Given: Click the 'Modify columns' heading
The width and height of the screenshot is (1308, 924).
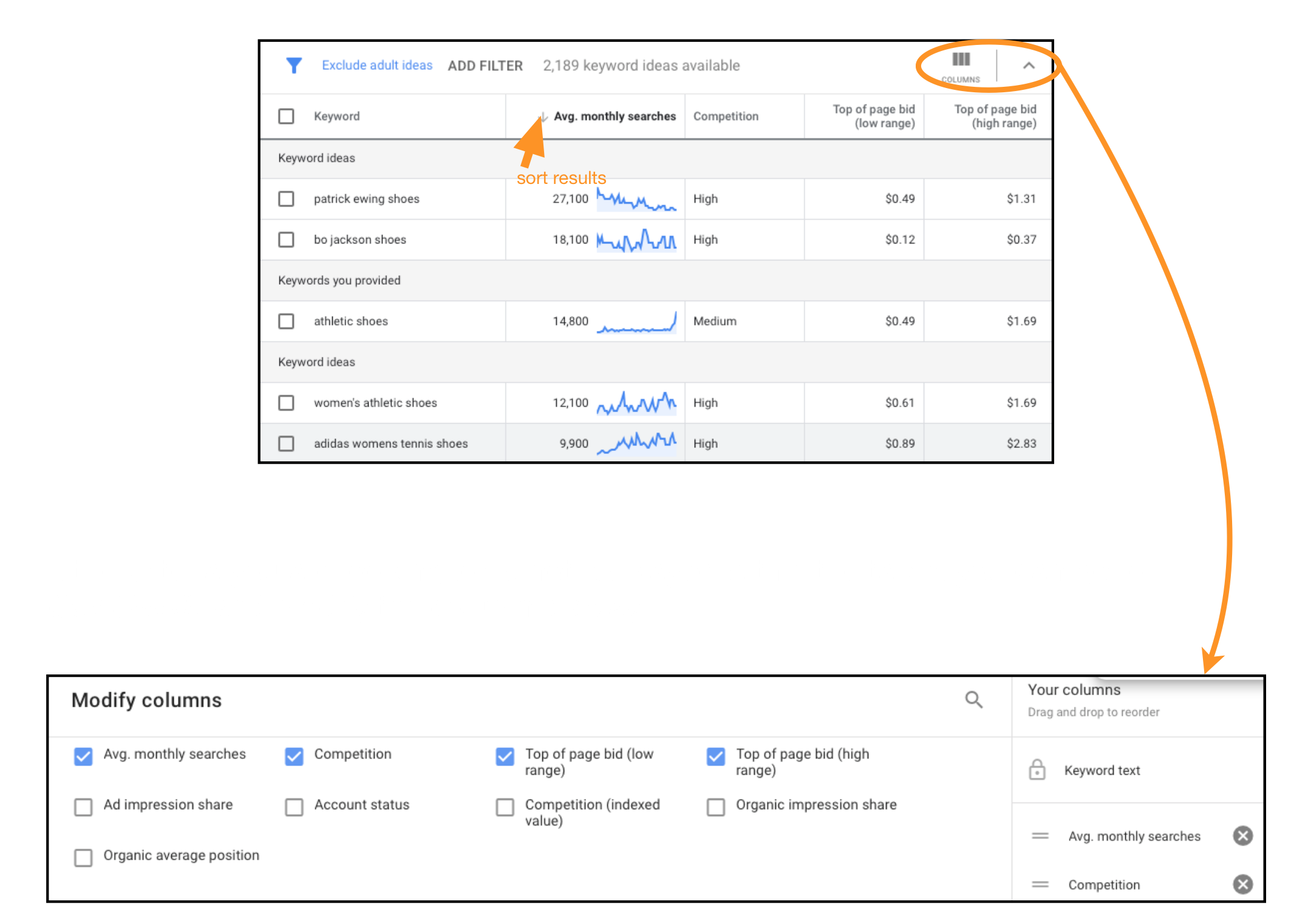Looking at the screenshot, I should coord(146,701).
